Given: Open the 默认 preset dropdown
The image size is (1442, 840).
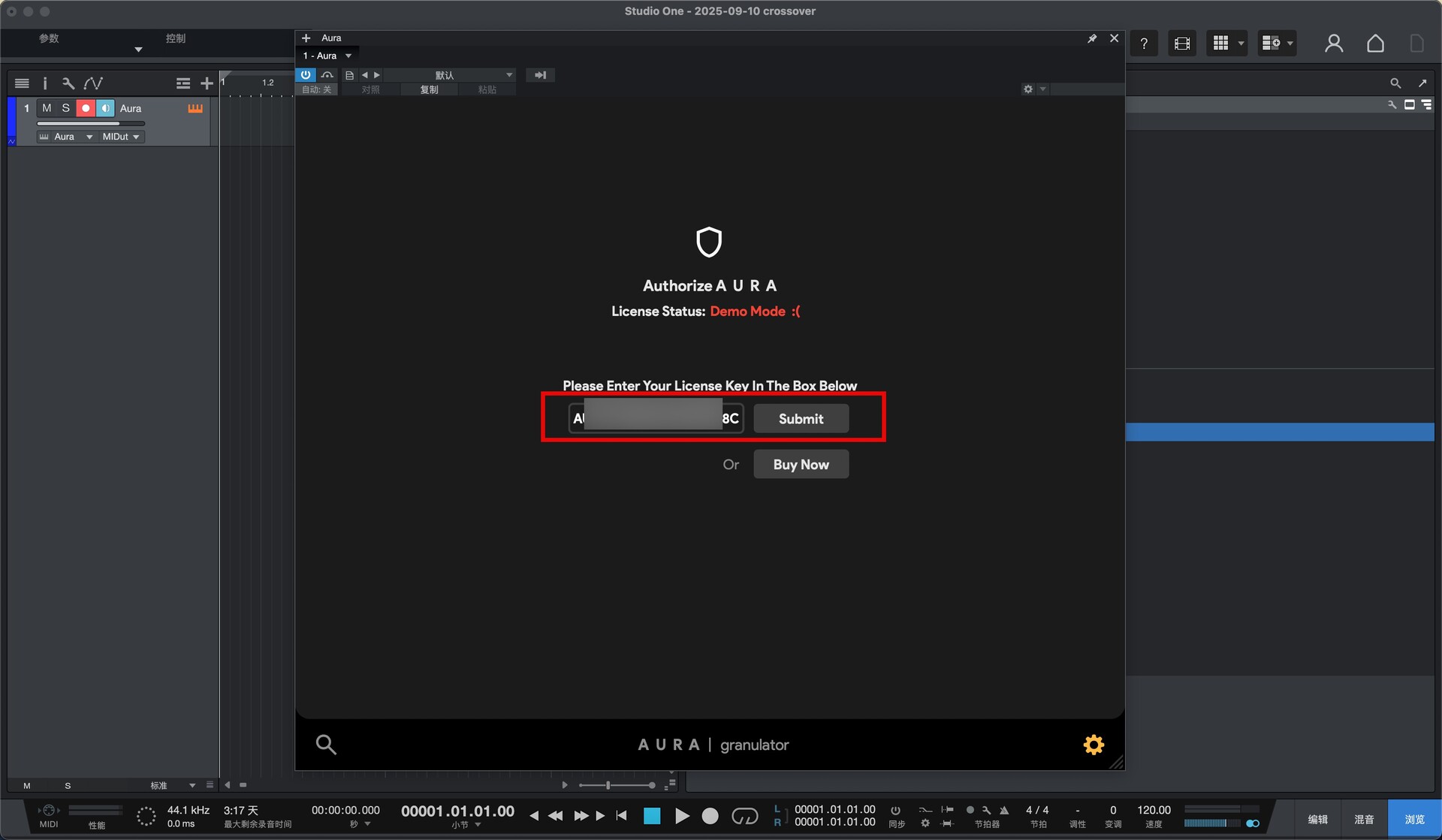Looking at the screenshot, I should pyautogui.click(x=451, y=75).
